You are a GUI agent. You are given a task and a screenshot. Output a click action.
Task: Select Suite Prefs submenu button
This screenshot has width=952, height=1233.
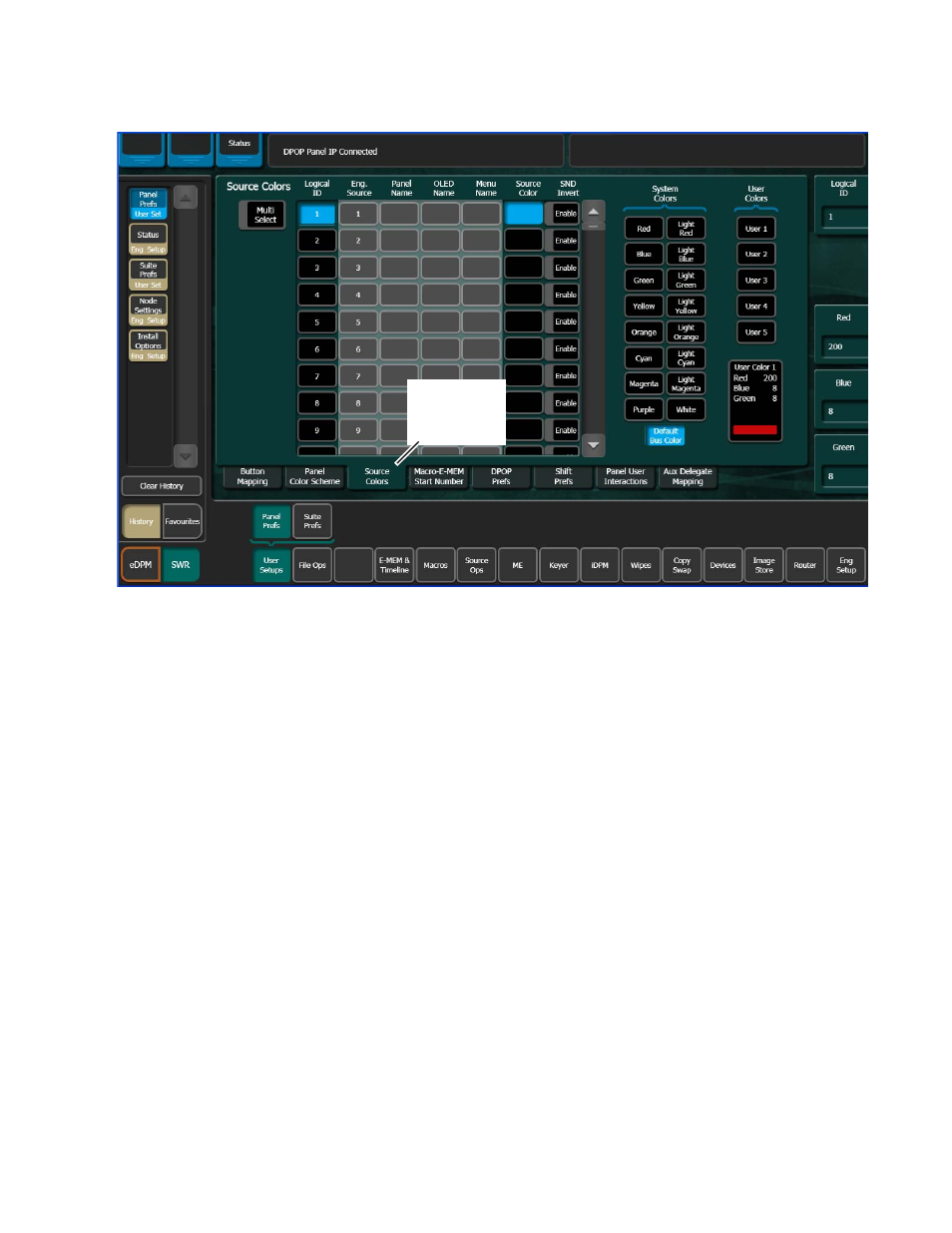pos(312,521)
